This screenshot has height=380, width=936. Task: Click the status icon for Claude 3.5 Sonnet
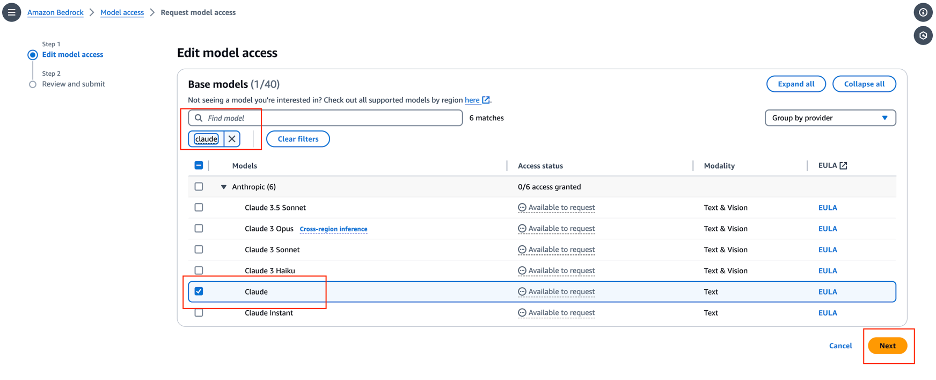(x=522, y=208)
